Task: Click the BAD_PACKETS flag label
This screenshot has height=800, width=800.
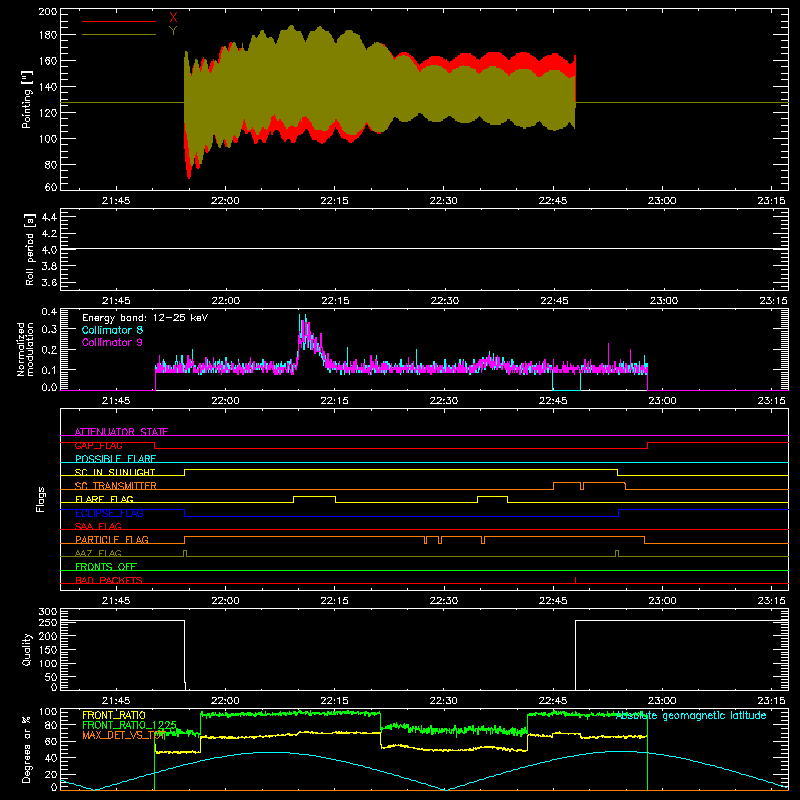Action: pyautogui.click(x=109, y=580)
